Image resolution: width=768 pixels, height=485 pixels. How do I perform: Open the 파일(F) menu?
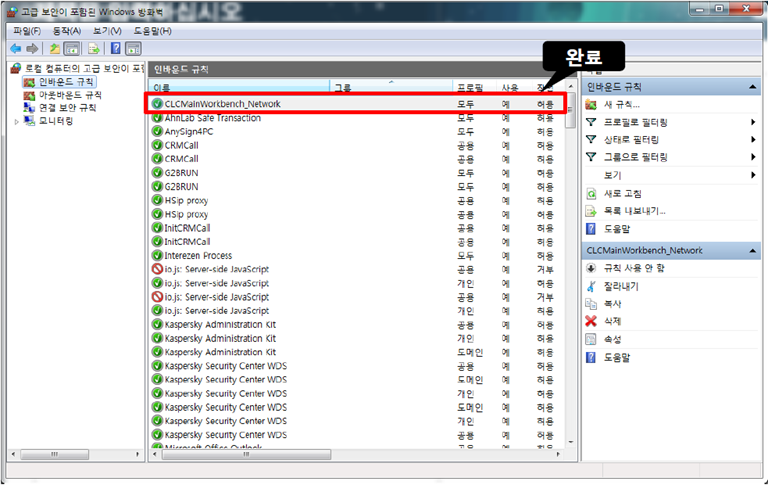[x=27, y=31]
